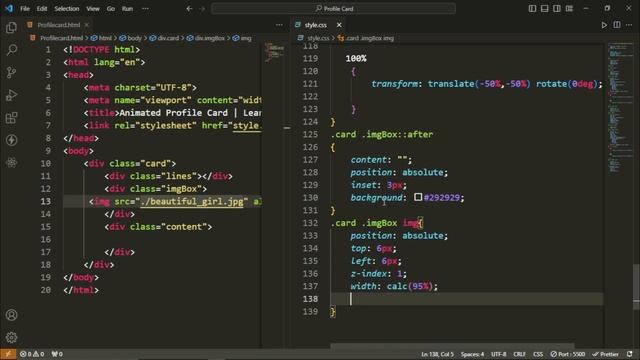Viewport: 640px width, 360px height.
Task: Go forward with the right arrow
Action: click(x=202, y=9)
